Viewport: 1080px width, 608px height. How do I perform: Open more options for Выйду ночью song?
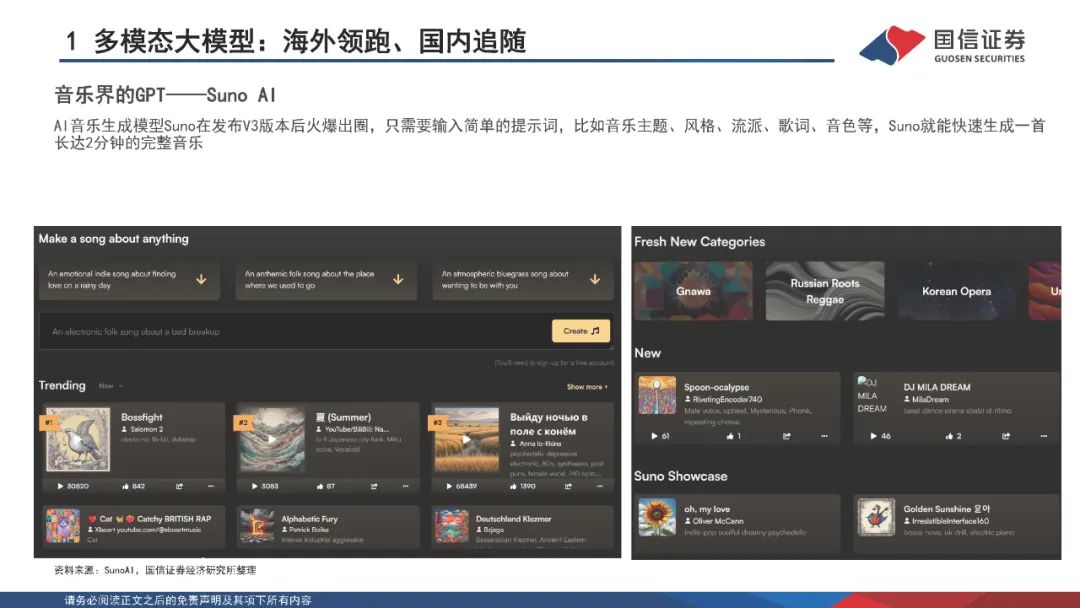[600, 486]
